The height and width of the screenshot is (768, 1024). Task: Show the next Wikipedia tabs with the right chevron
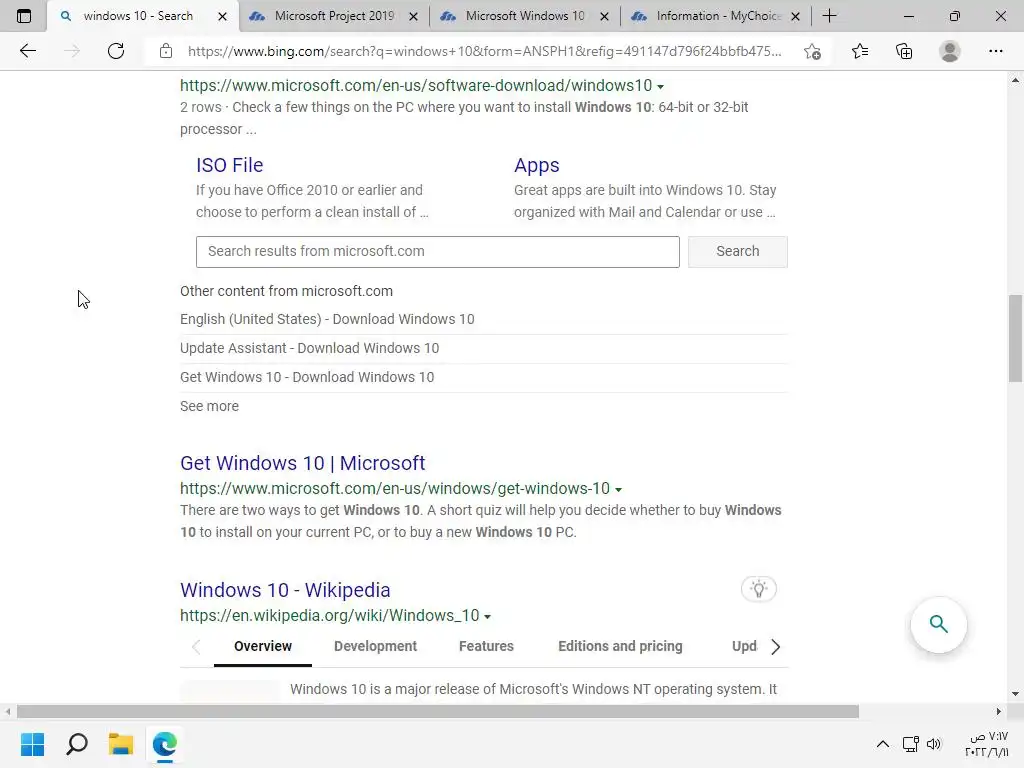click(775, 647)
